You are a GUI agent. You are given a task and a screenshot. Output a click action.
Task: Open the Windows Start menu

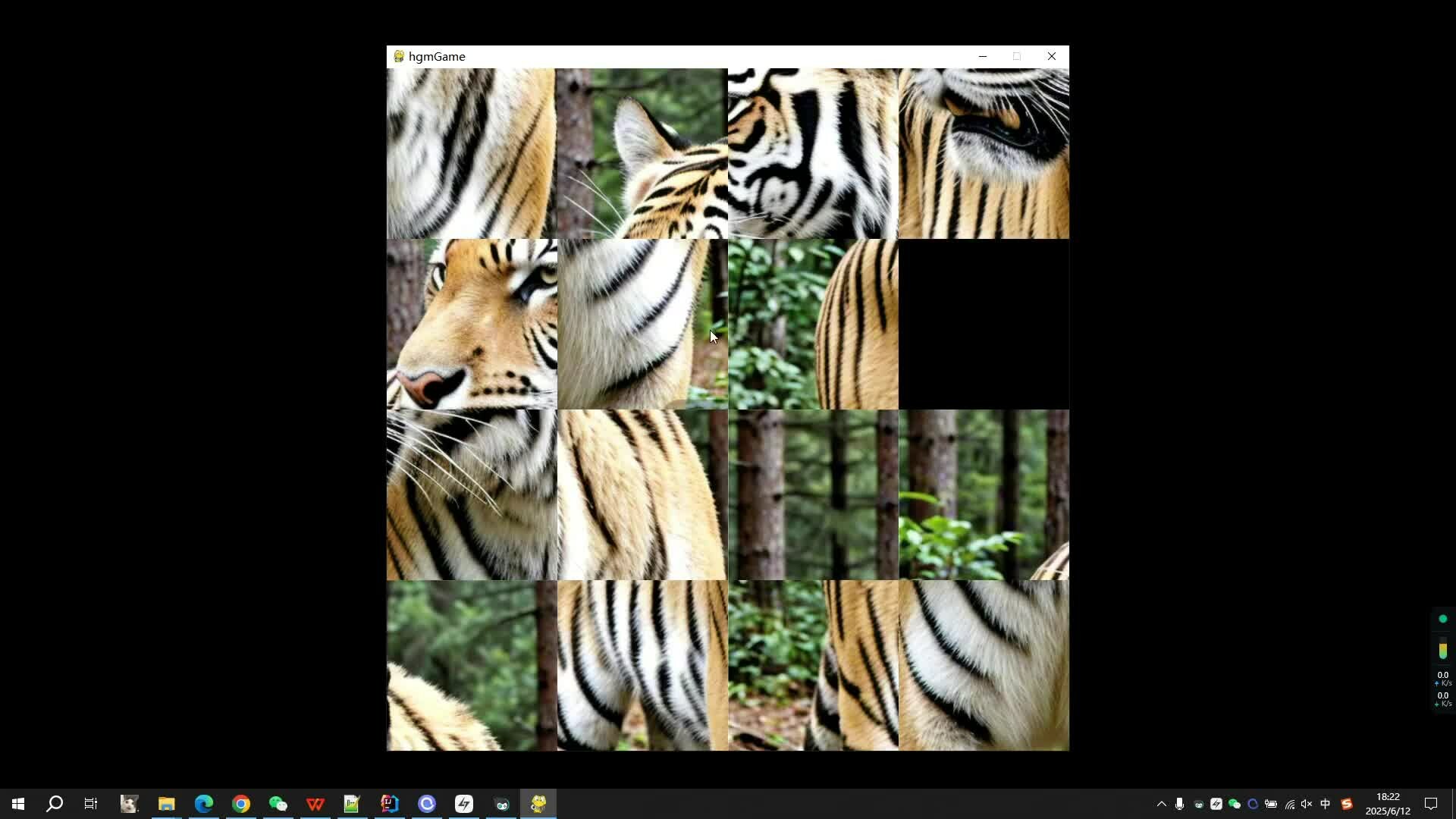click(18, 804)
